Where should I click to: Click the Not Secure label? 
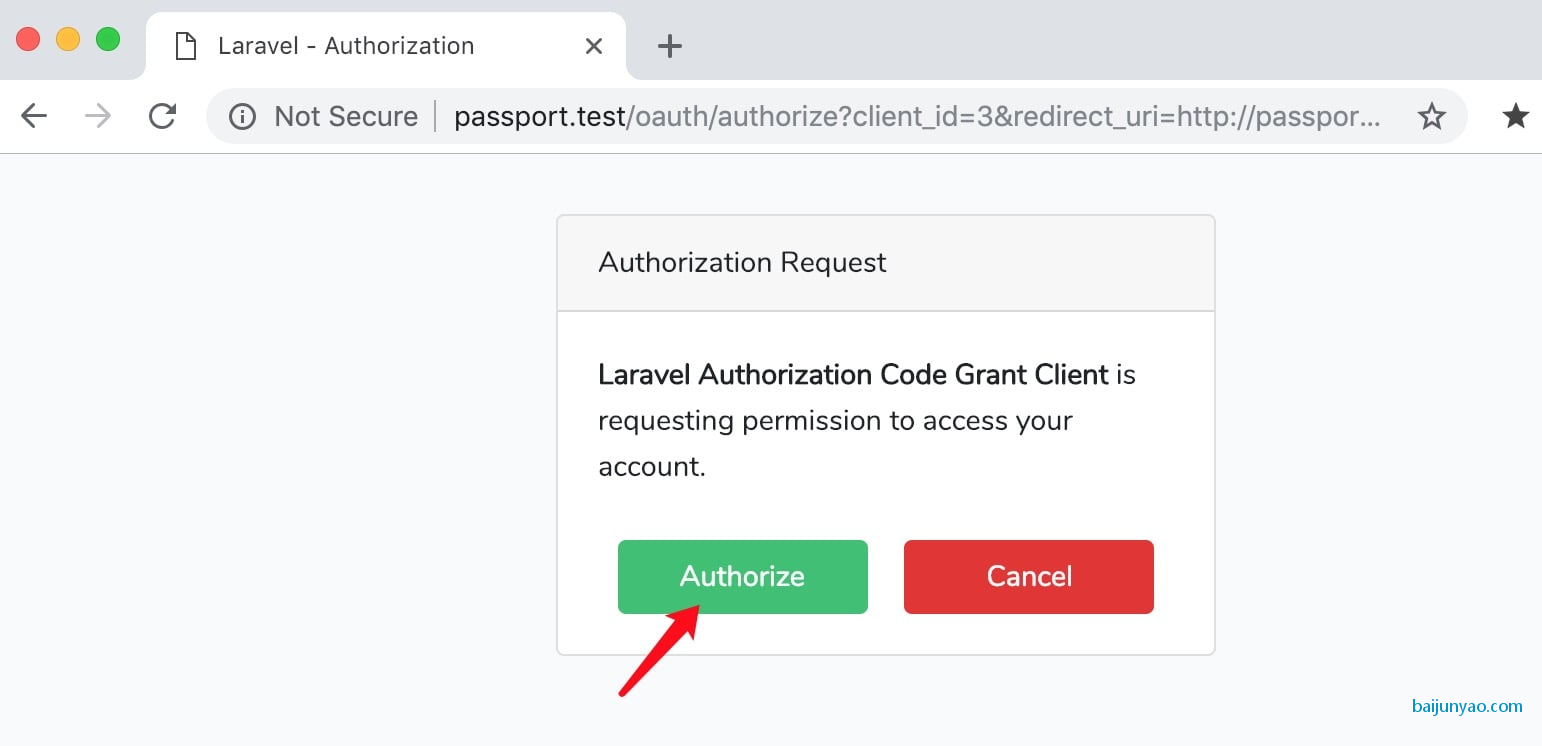pyautogui.click(x=346, y=117)
